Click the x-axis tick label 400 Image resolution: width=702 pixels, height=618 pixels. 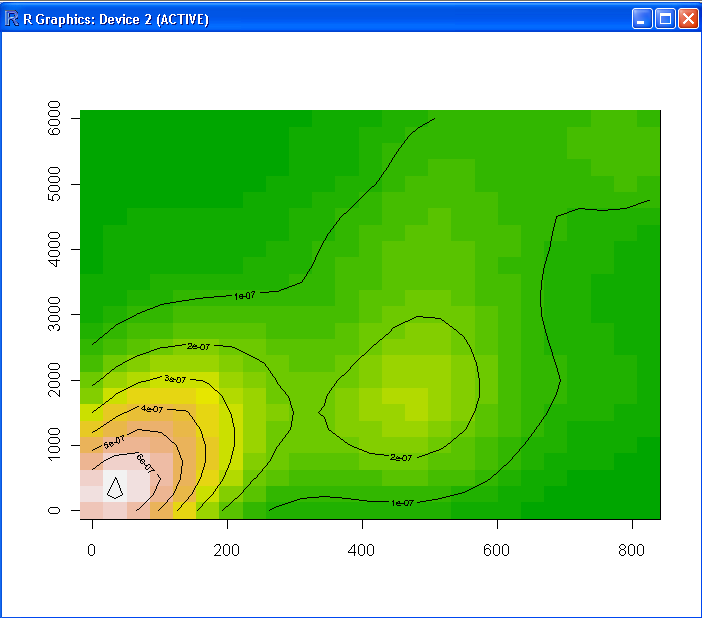coord(362,549)
